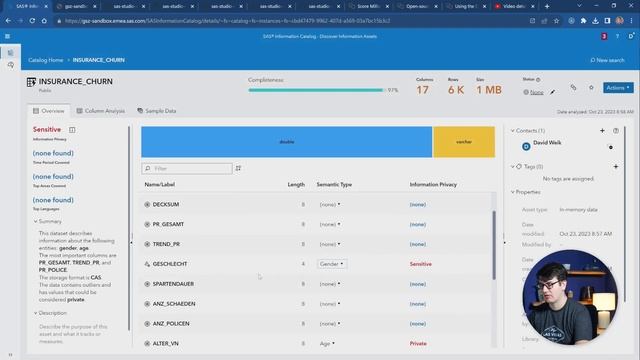Viewport: 640px width, 360px height.
Task: Bookmark this page with the star
Action: [x=556, y=21]
